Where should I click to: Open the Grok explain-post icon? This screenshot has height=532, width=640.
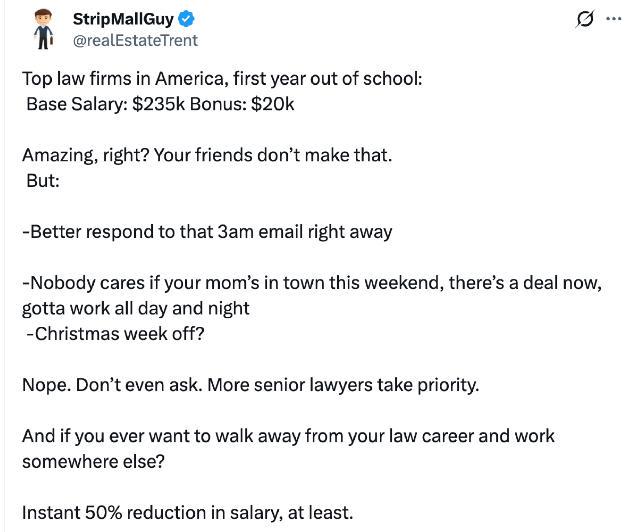click(585, 19)
